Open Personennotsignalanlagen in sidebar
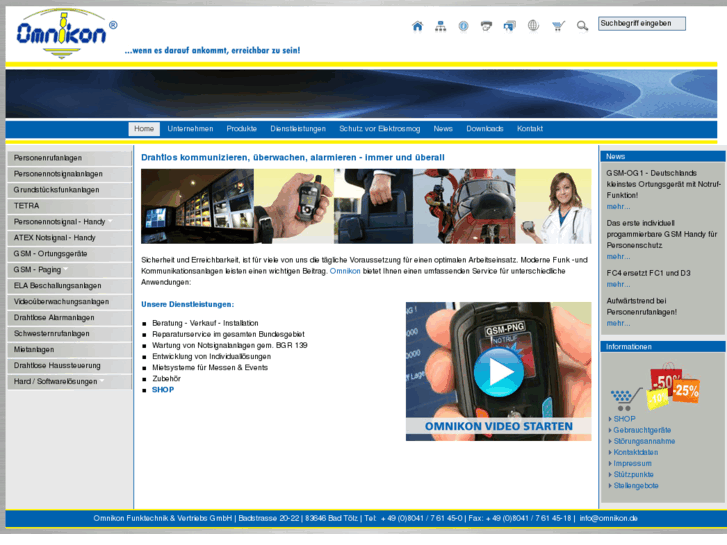Screen dimensions: 727x545 [70, 174]
